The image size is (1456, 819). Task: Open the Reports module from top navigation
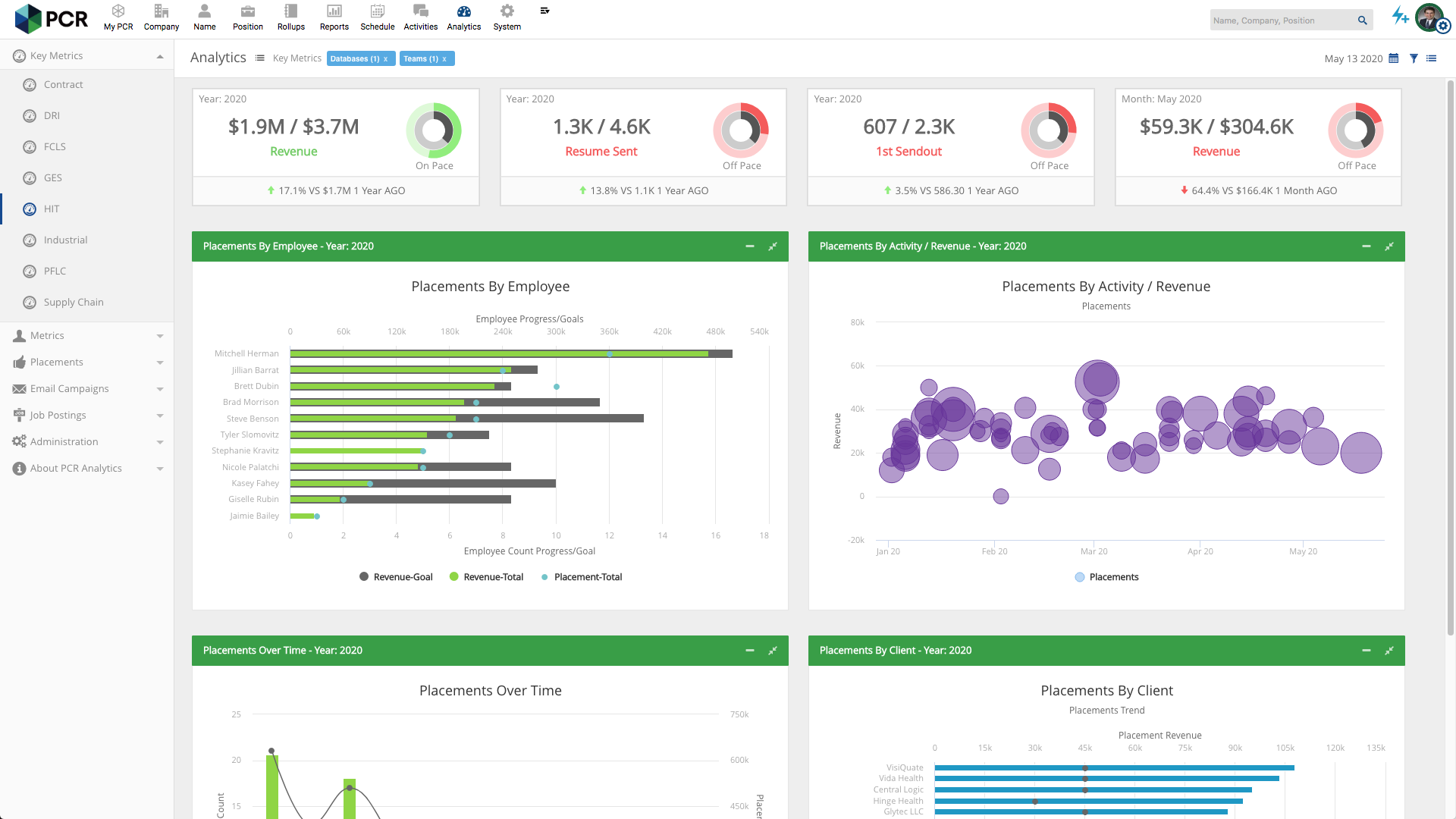(334, 17)
